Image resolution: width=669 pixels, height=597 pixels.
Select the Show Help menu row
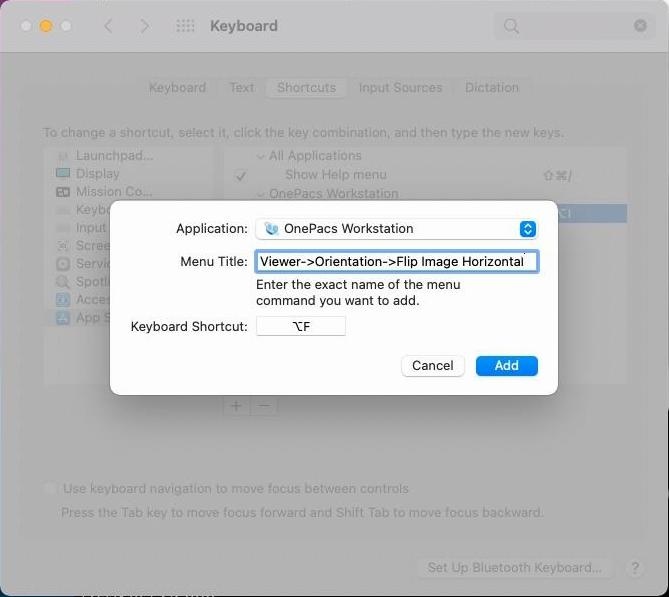click(x=425, y=175)
